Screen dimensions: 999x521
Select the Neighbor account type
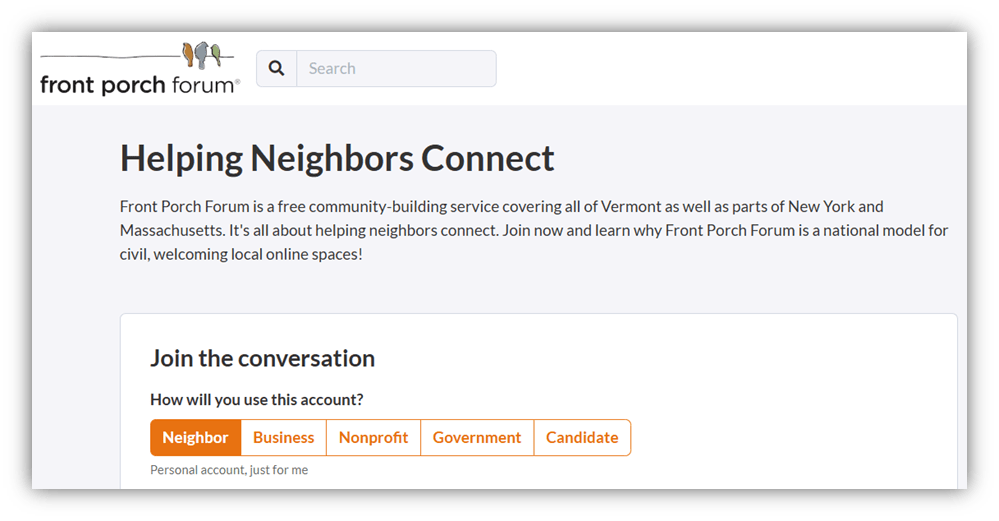click(195, 438)
